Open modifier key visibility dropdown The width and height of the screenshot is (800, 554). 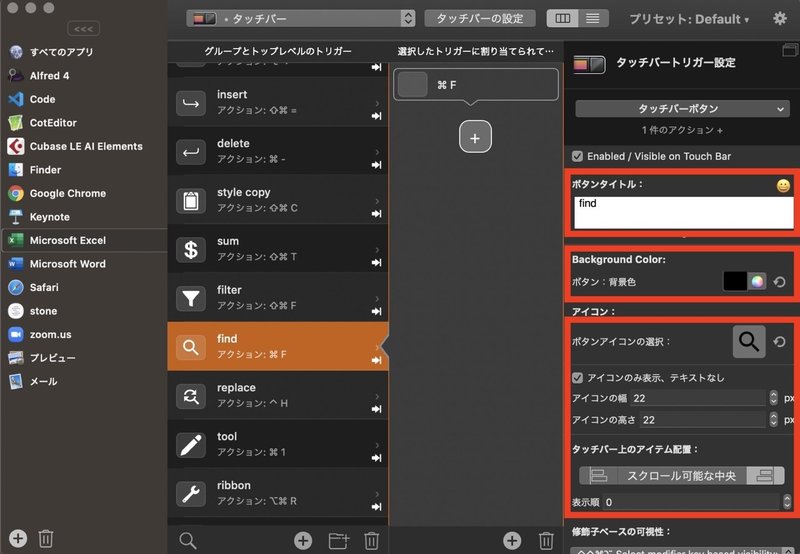[682, 551]
